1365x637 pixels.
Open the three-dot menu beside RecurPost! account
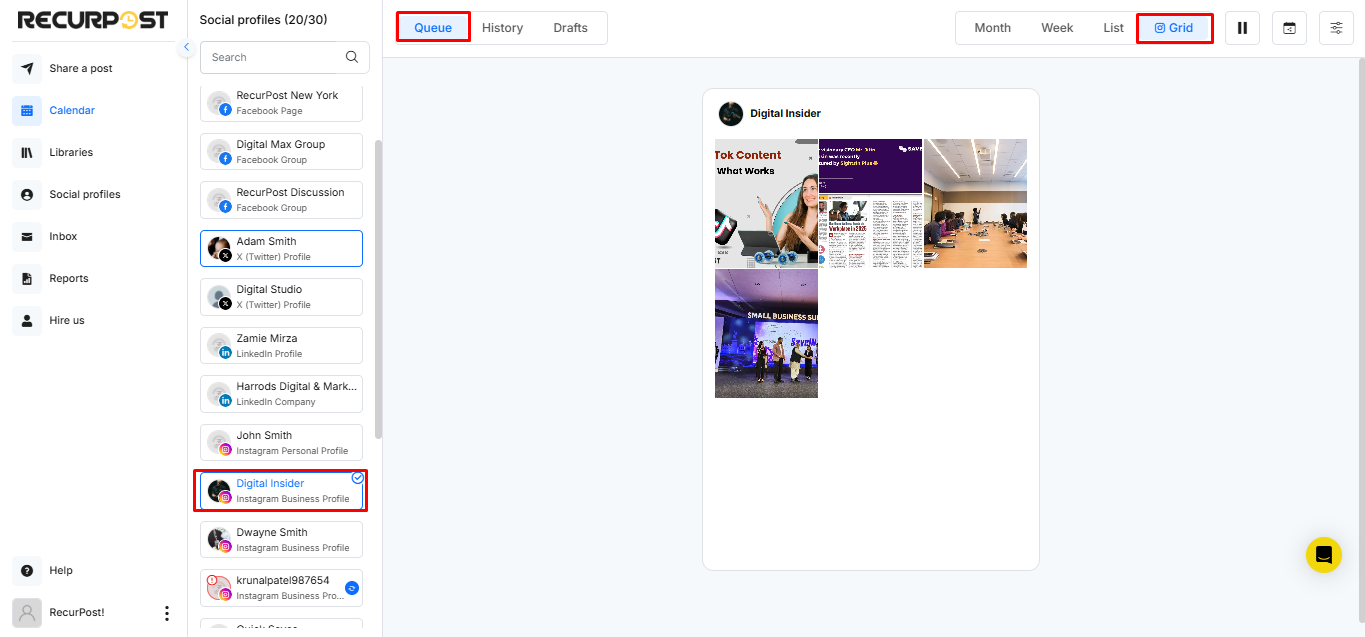[x=167, y=613]
